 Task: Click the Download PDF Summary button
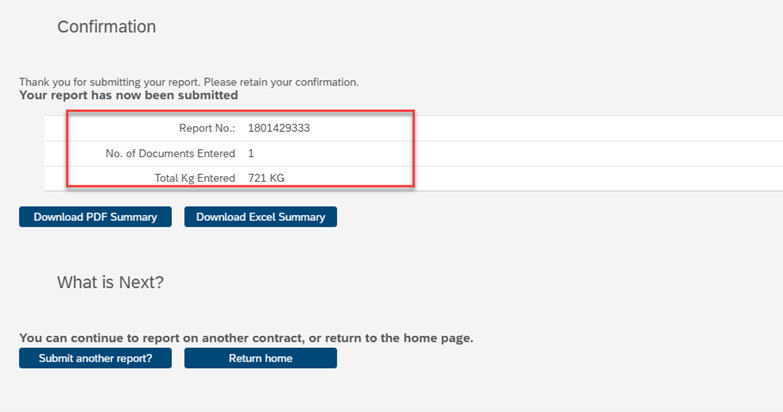(x=95, y=217)
